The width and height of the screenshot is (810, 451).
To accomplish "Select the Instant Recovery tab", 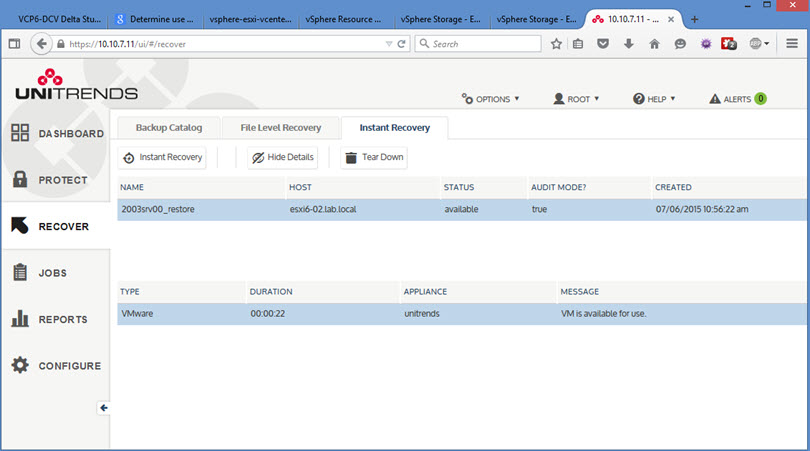I will pos(395,128).
